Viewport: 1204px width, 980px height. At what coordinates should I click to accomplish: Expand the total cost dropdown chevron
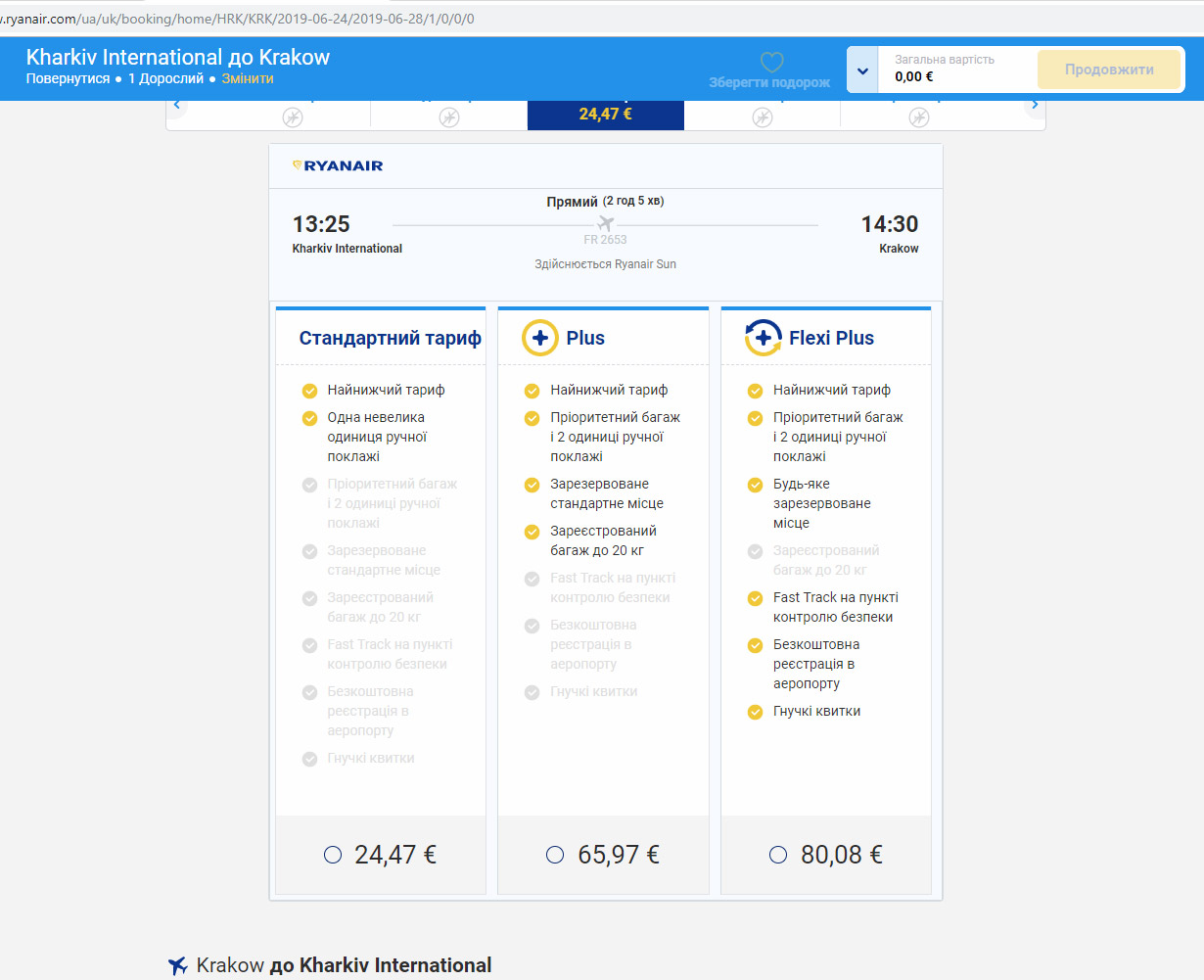click(x=862, y=70)
